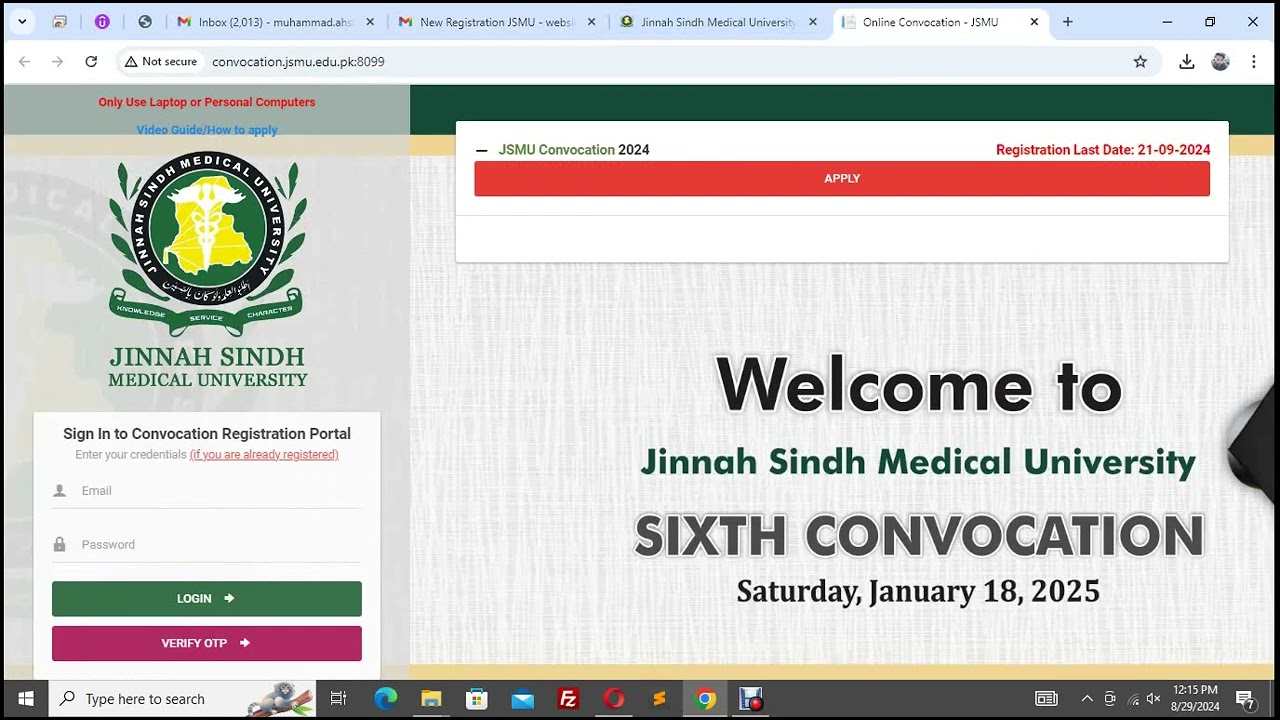The image size is (1280, 720).
Task: Click the VERIFY OTP button
Action: [207, 643]
